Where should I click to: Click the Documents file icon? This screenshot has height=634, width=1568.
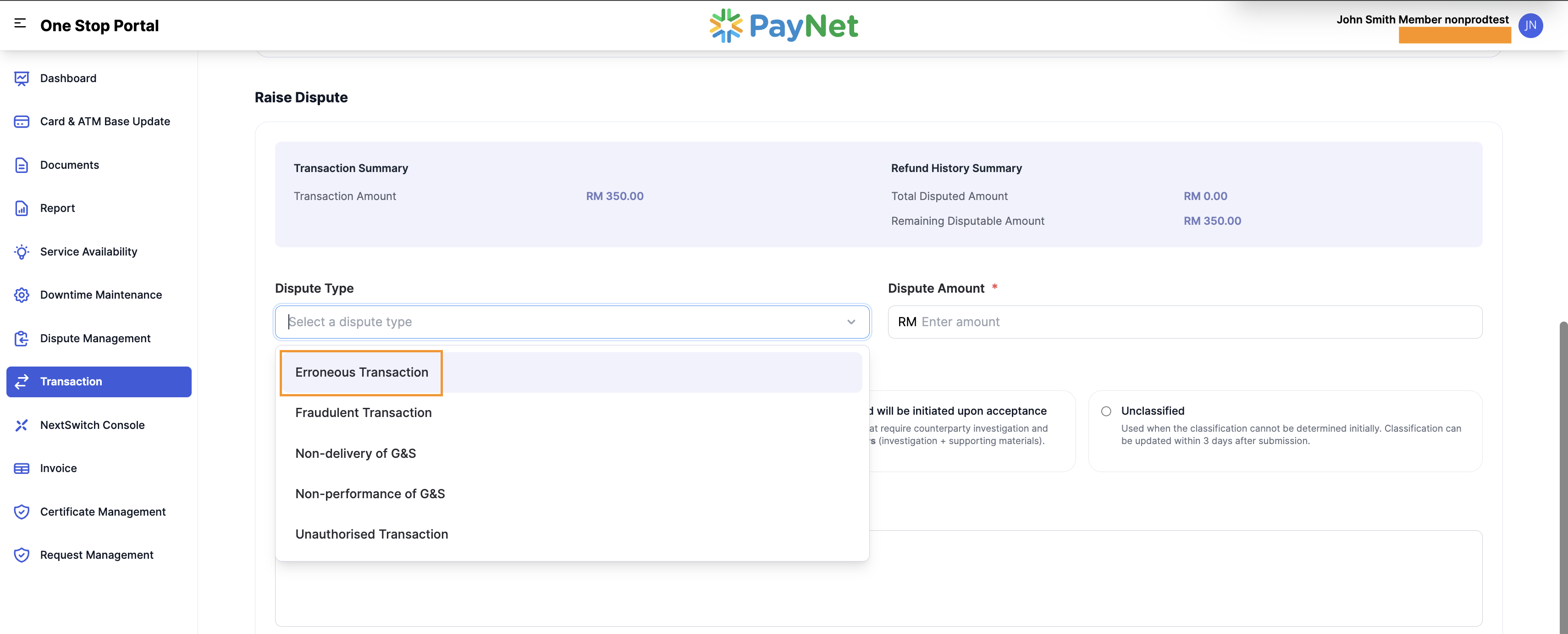coord(21,165)
